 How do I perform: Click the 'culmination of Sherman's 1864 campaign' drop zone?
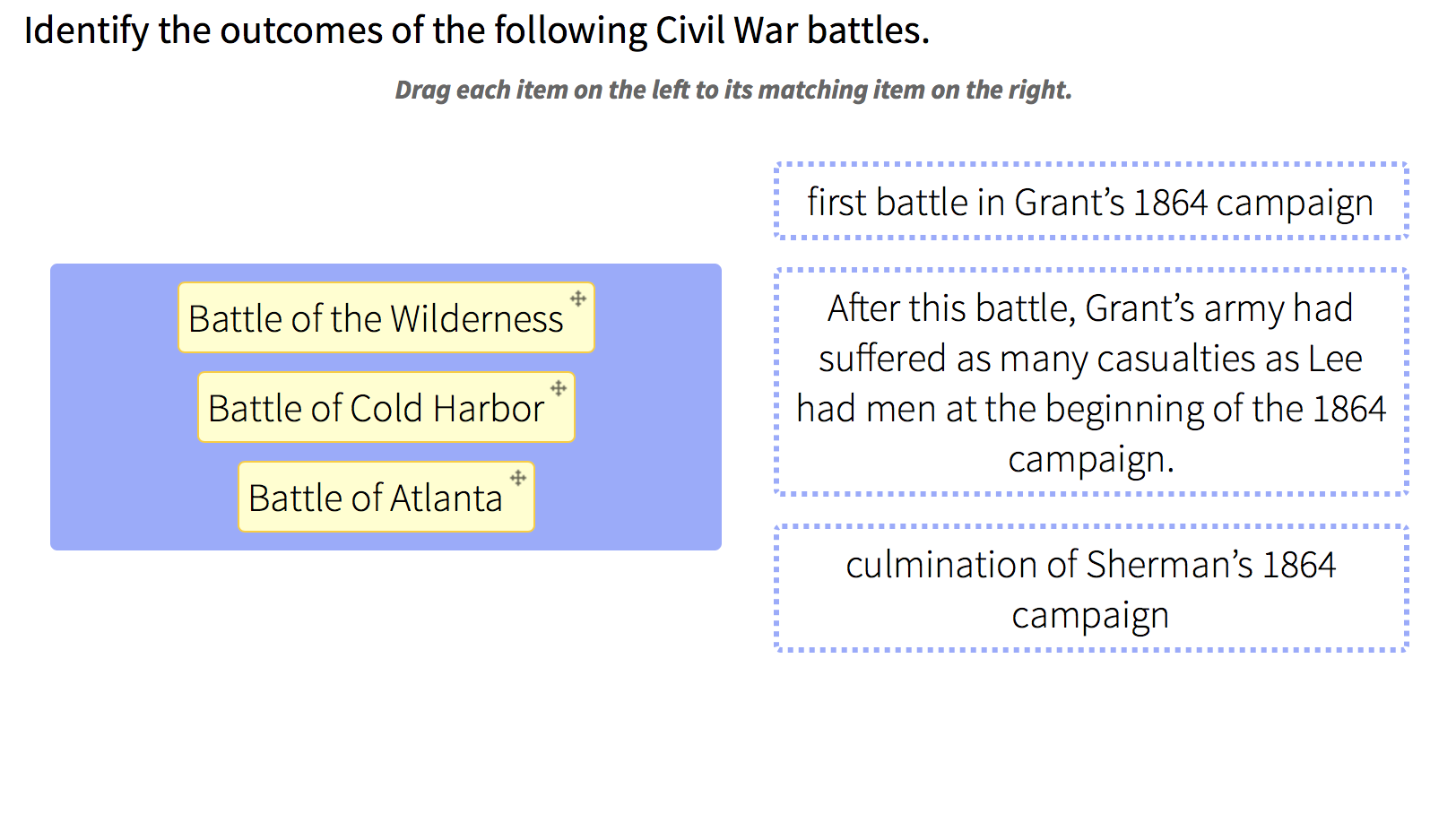(1091, 588)
